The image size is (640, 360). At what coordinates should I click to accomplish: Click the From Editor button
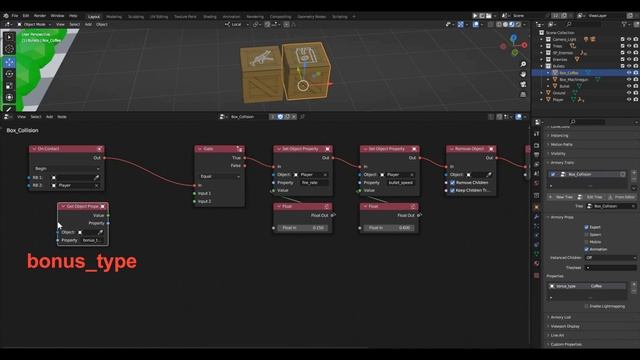click(621, 197)
